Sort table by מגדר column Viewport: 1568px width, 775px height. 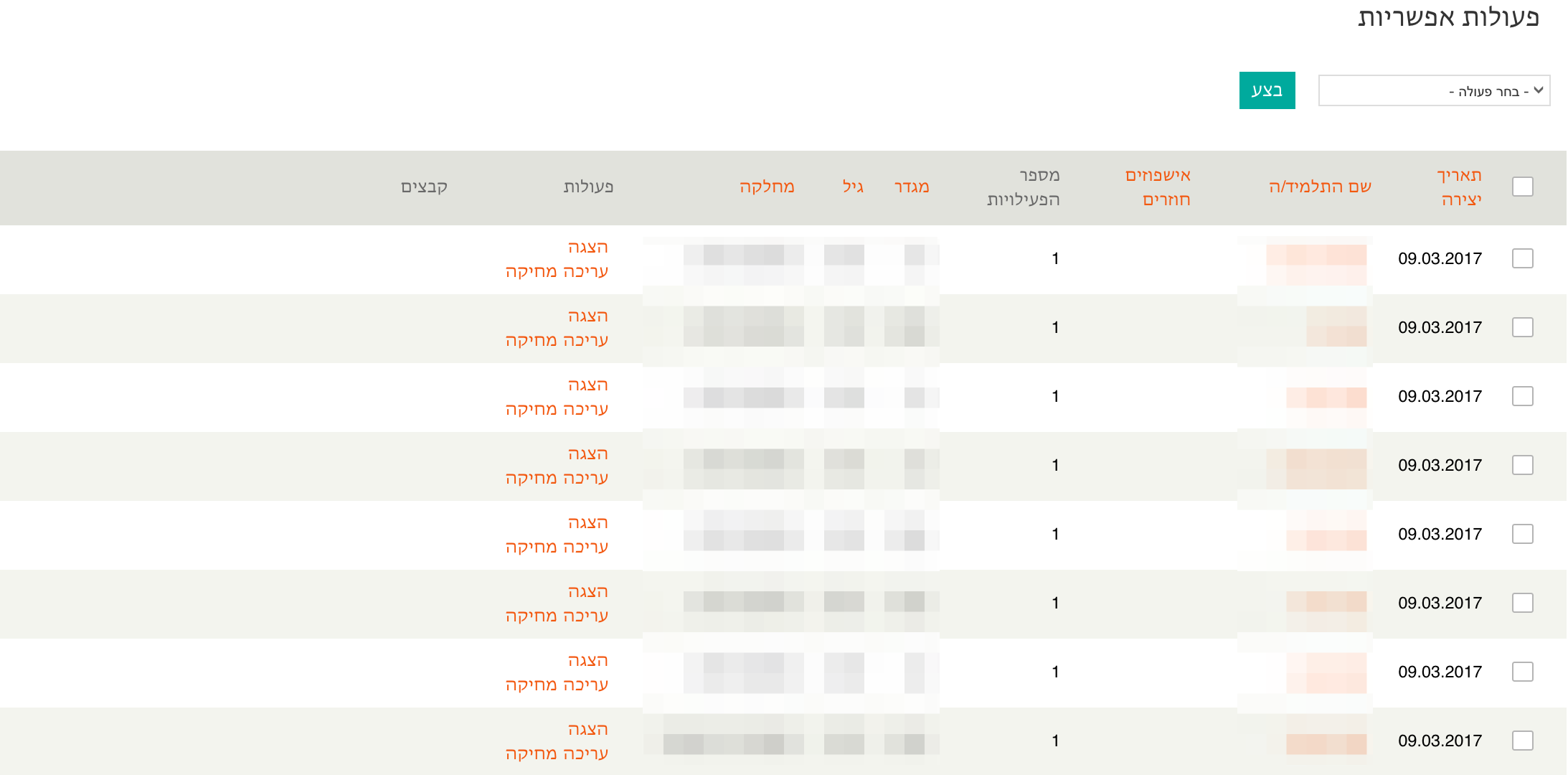point(912,187)
